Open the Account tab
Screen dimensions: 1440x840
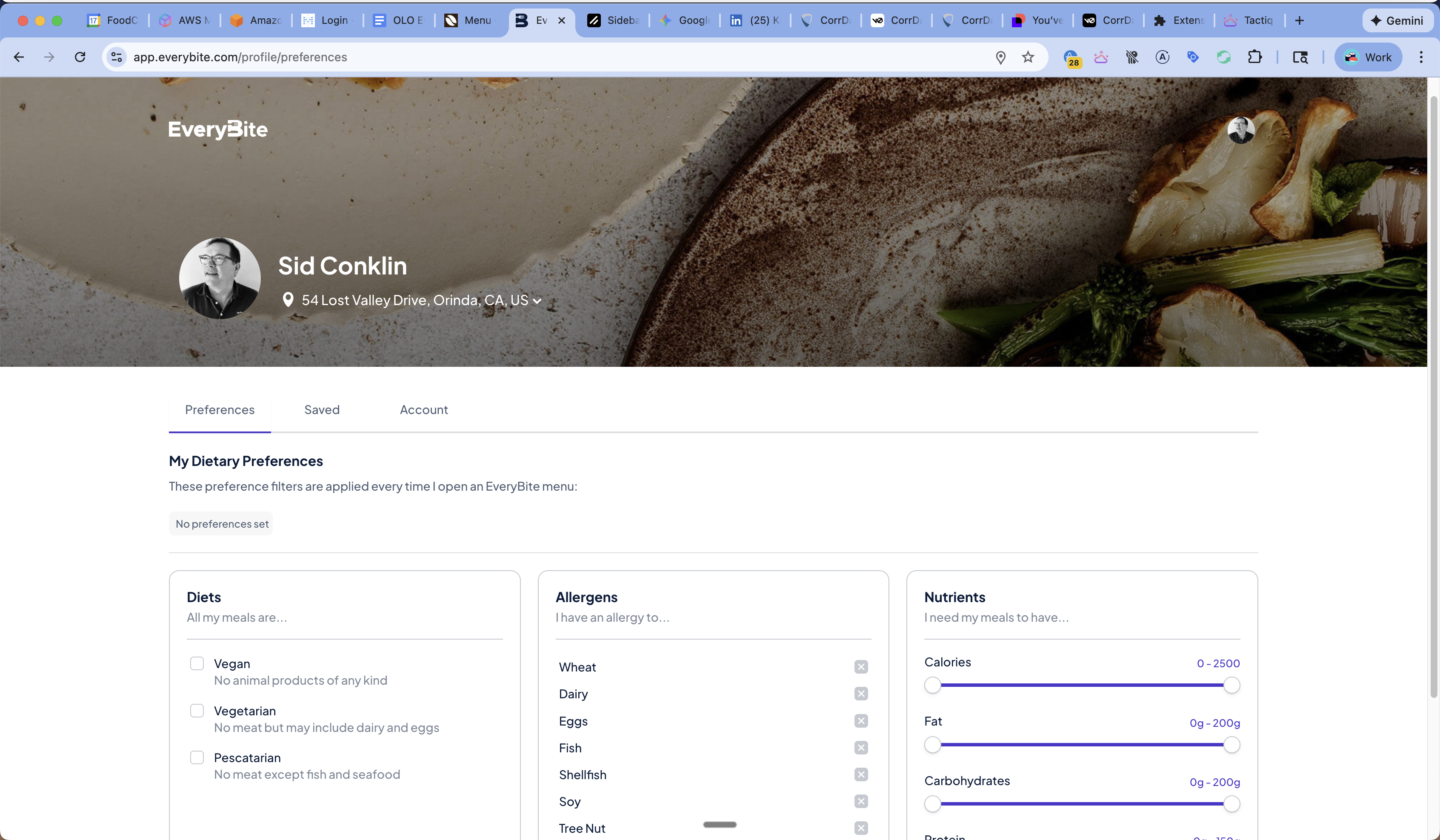click(x=423, y=410)
